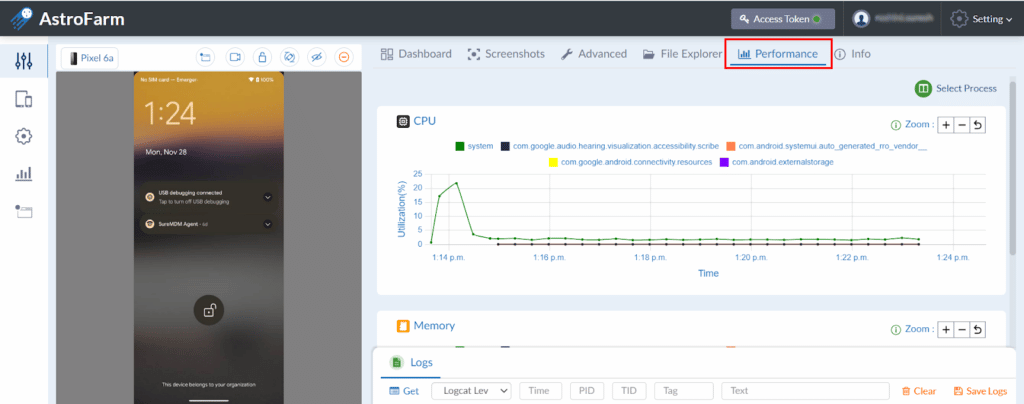1024x404 pixels.
Task: Rotate the device screen icon
Action: pos(289,57)
